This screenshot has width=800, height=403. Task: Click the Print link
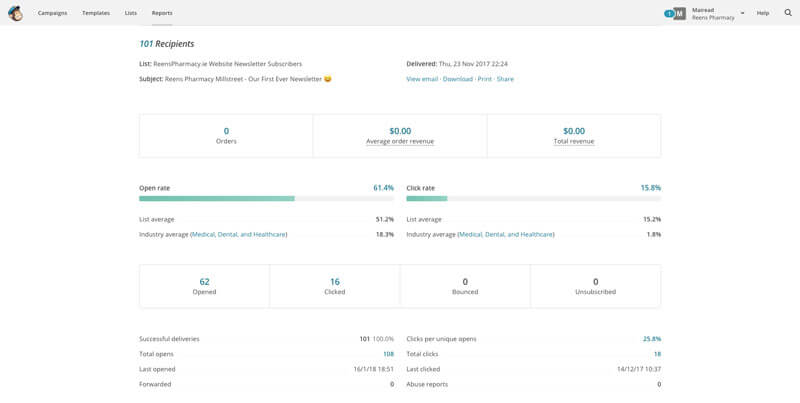coord(485,79)
